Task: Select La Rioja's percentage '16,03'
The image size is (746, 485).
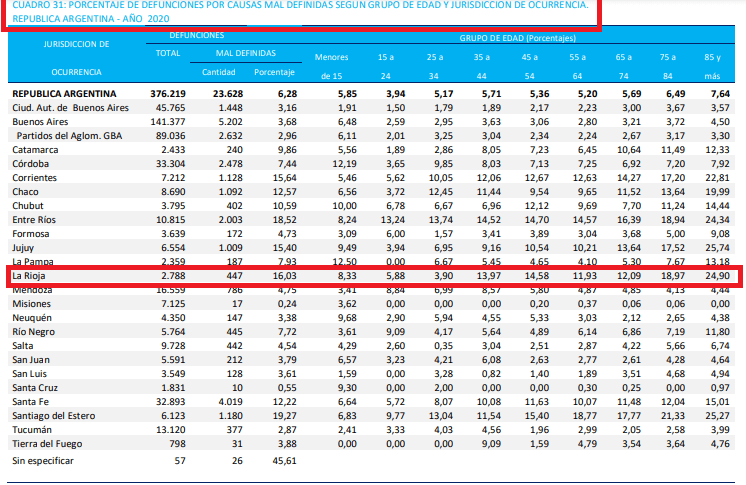Action: pos(285,276)
